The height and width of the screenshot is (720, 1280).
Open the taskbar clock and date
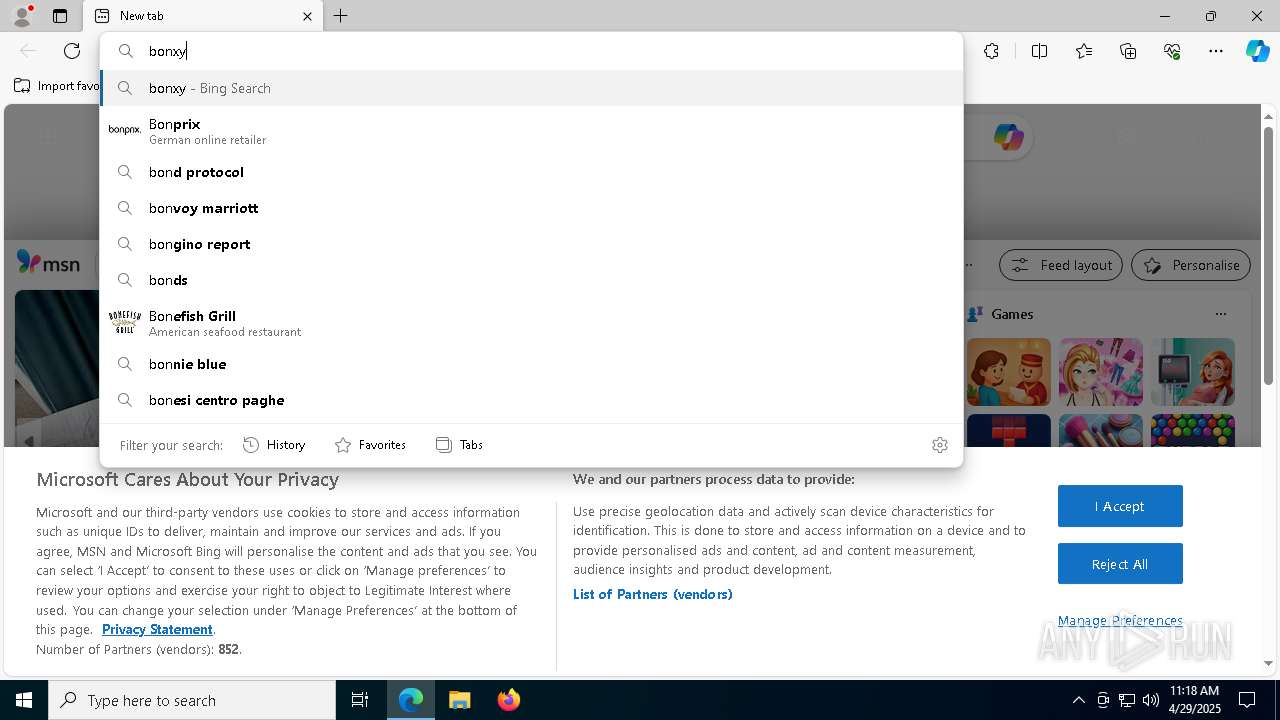1193,700
